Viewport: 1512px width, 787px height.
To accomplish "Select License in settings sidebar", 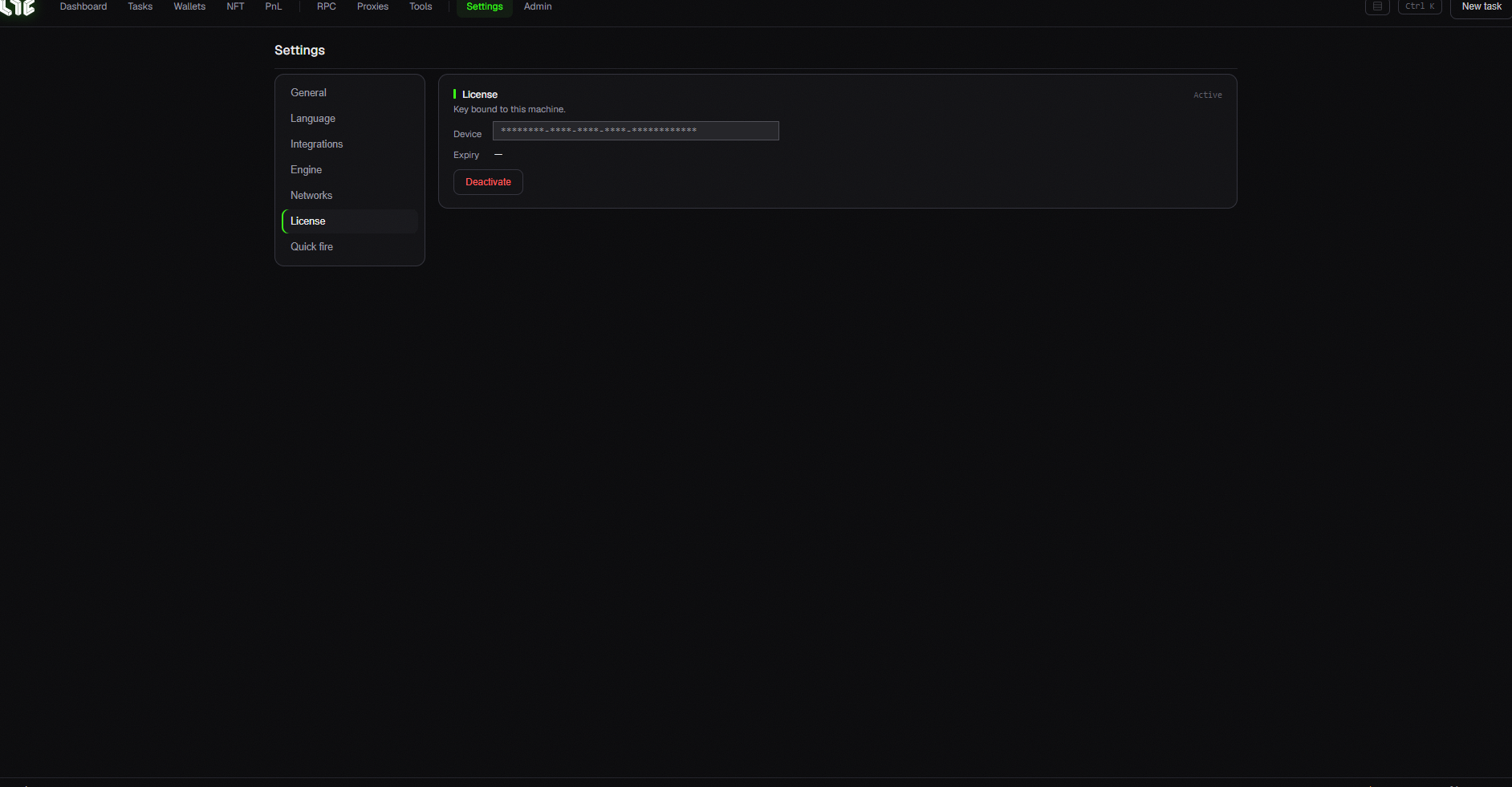I will coord(350,221).
